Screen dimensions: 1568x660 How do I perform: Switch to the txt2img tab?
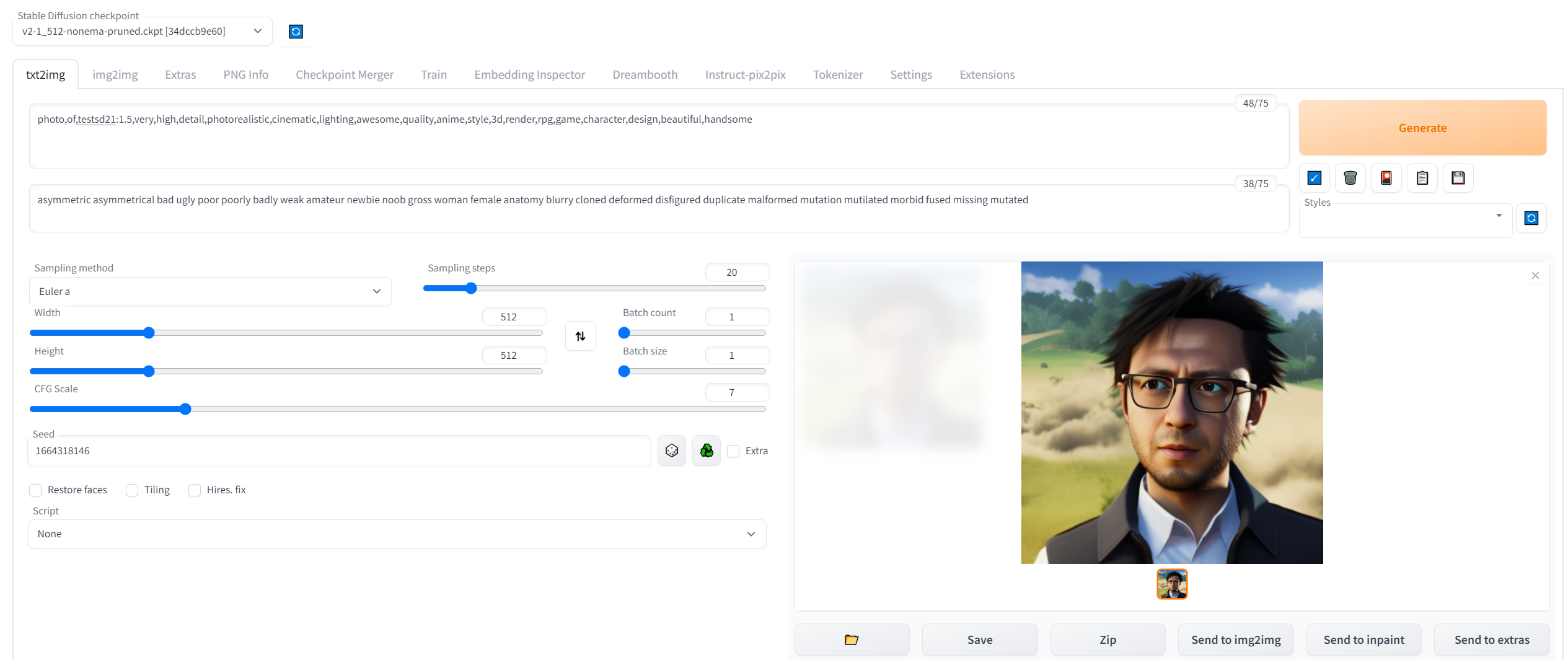point(45,75)
